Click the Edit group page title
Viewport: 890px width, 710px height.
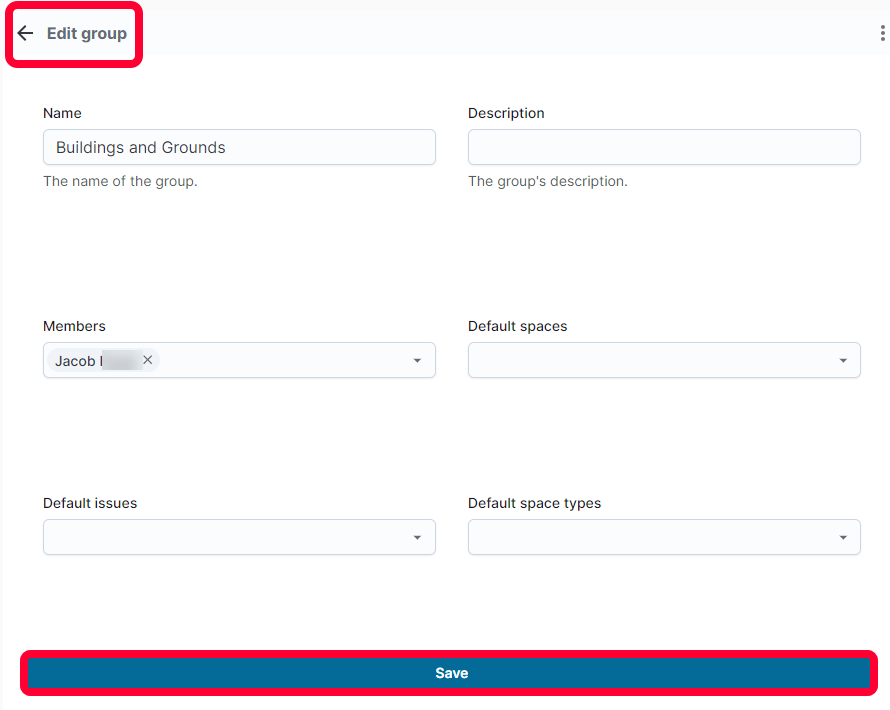pos(87,33)
